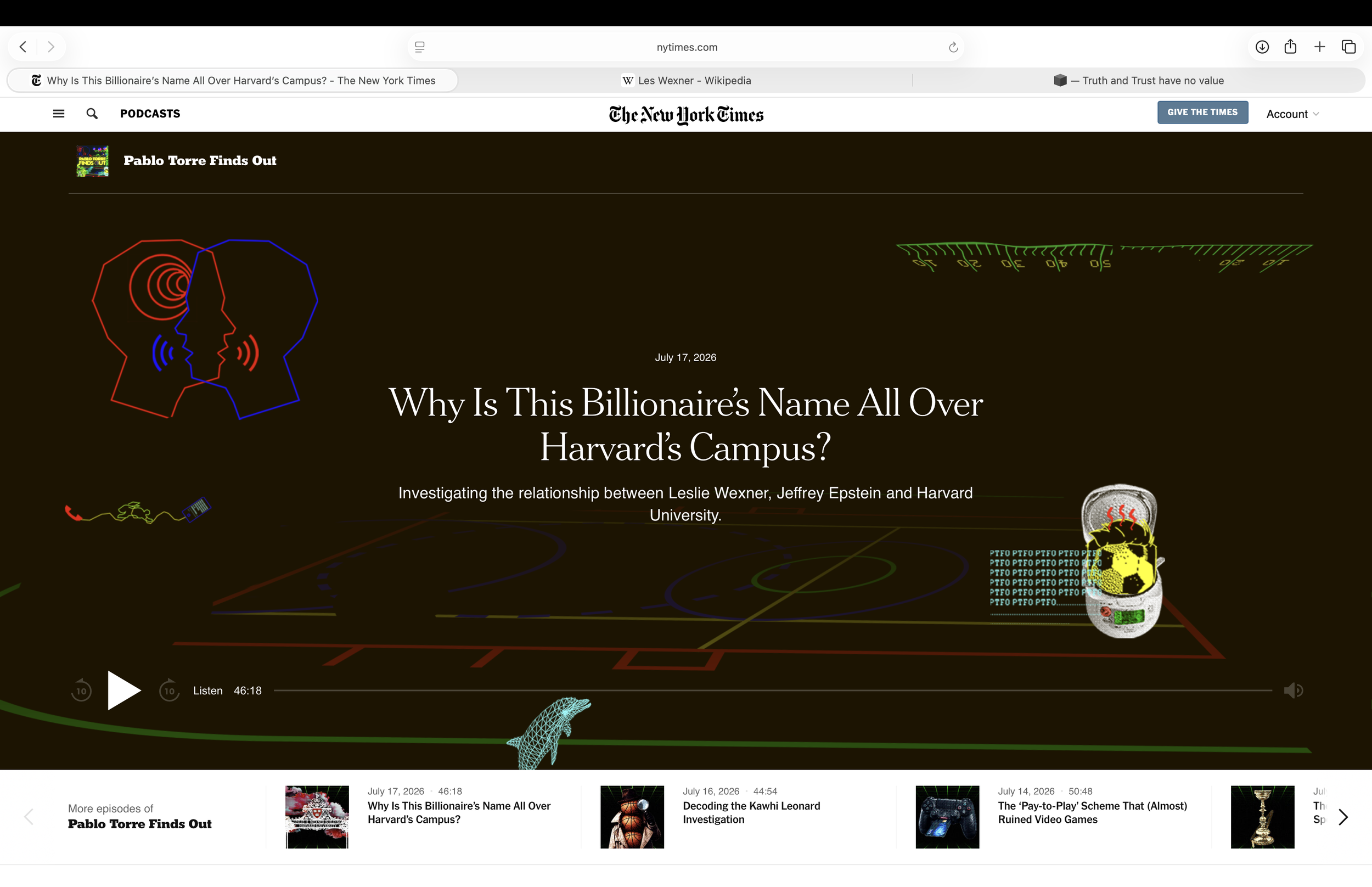Click the Listen label in the audio player
Screen dimensions: 1372x887
pyautogui.click(x=208, y=690)
